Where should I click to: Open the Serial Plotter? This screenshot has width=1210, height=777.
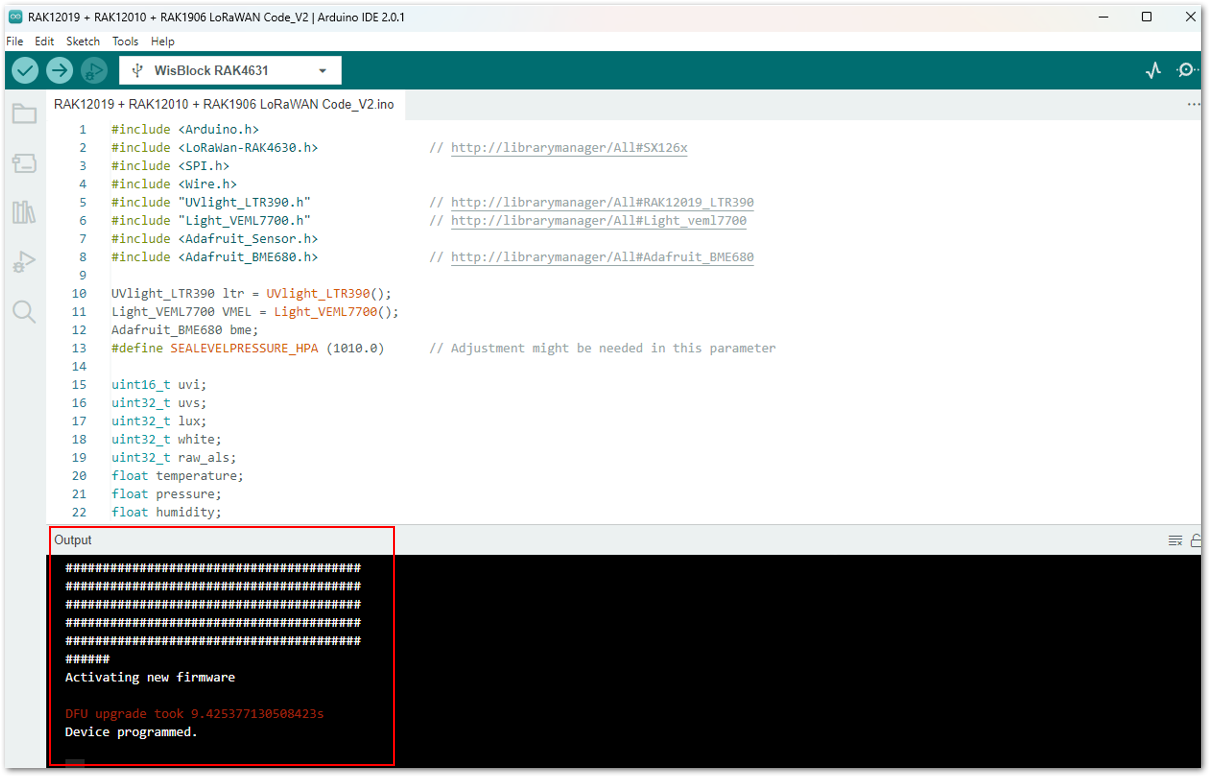pos(1154,70)
